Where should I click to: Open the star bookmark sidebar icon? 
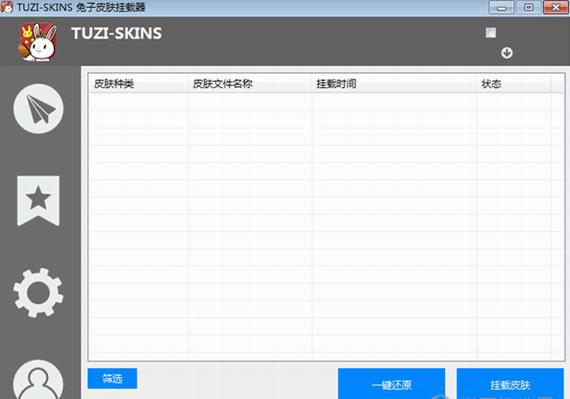pos(38,201)
